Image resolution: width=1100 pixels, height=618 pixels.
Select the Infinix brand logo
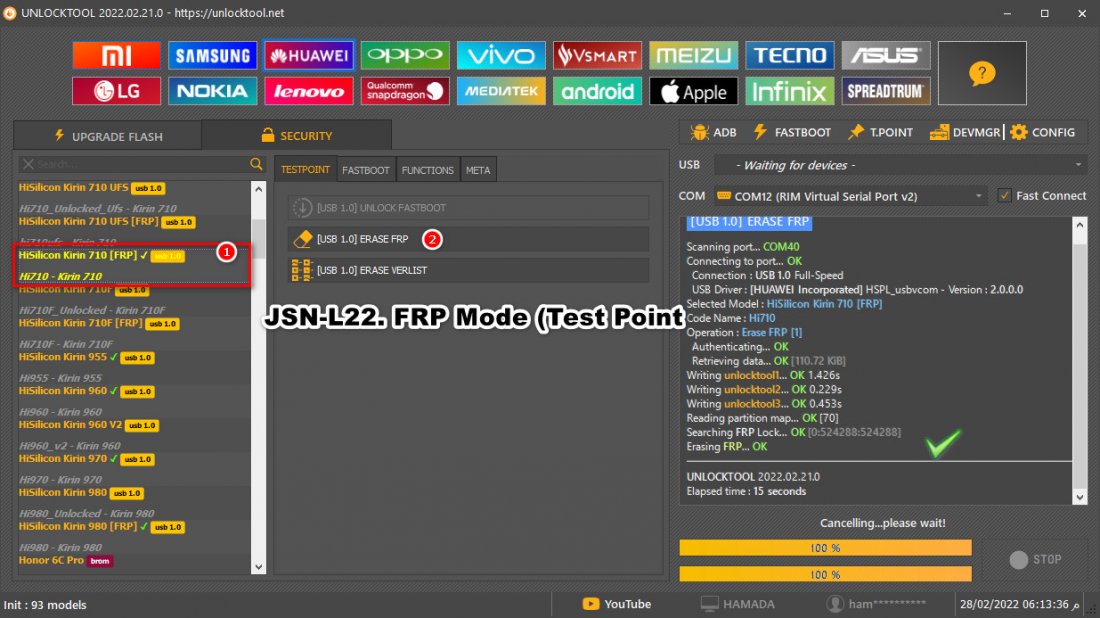pyautogui.click(x=789, y=91)
